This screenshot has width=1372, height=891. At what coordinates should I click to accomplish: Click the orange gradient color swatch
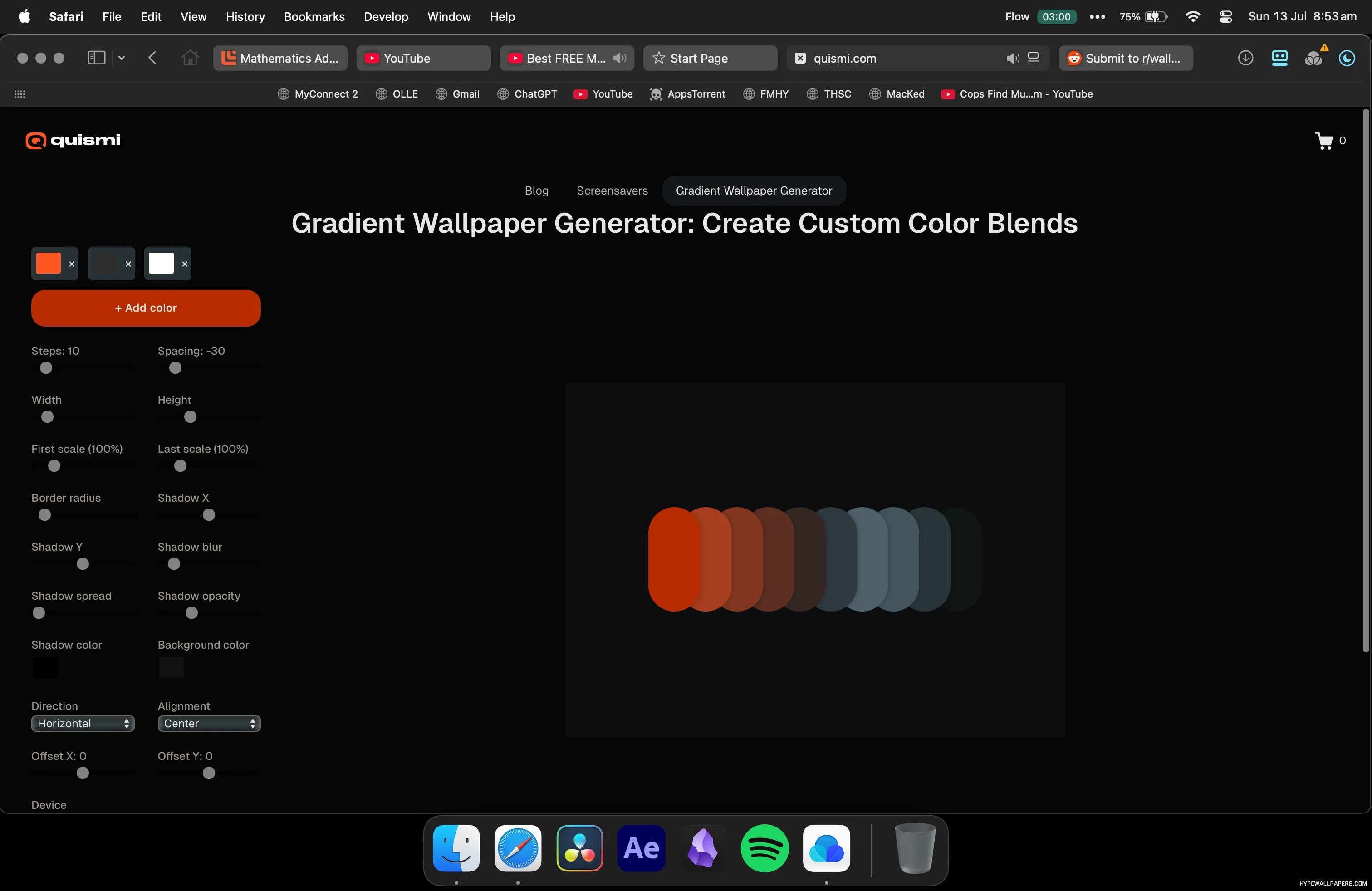pos(49,264)
